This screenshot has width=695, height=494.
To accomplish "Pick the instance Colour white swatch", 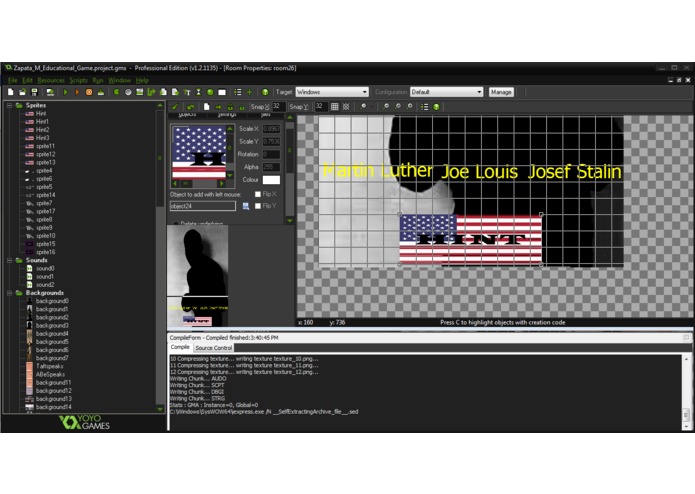I will point(271,180).
